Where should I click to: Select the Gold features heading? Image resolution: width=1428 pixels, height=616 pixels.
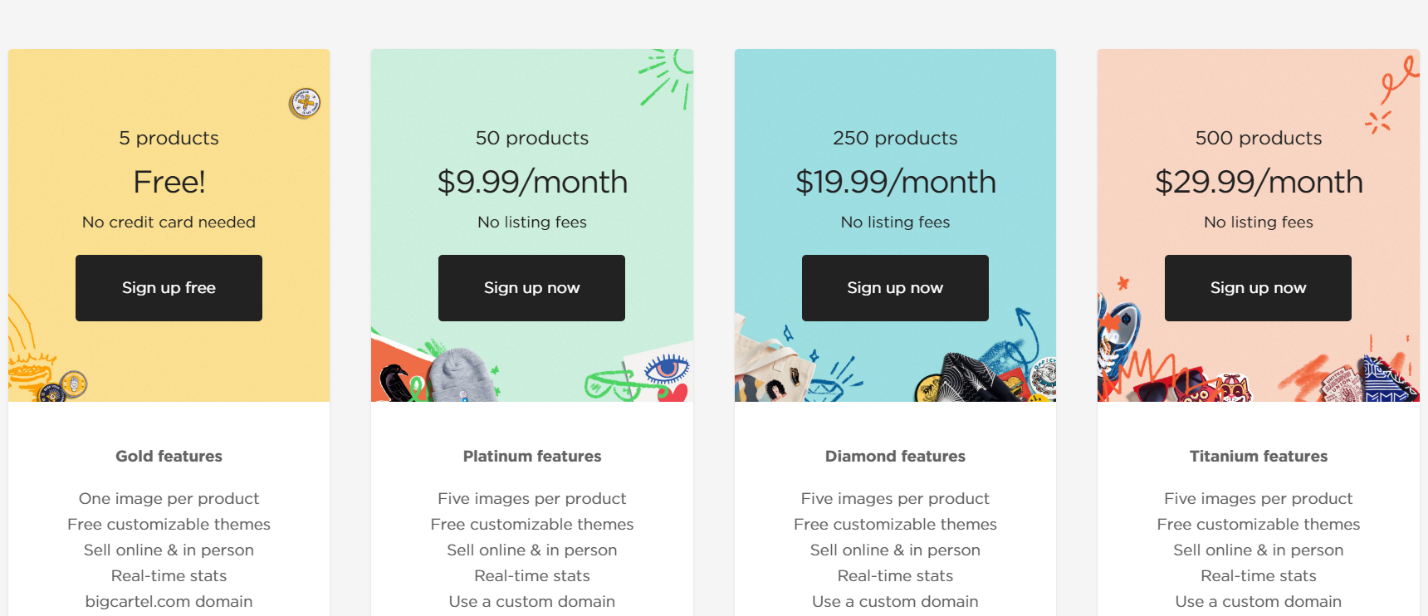169,456
